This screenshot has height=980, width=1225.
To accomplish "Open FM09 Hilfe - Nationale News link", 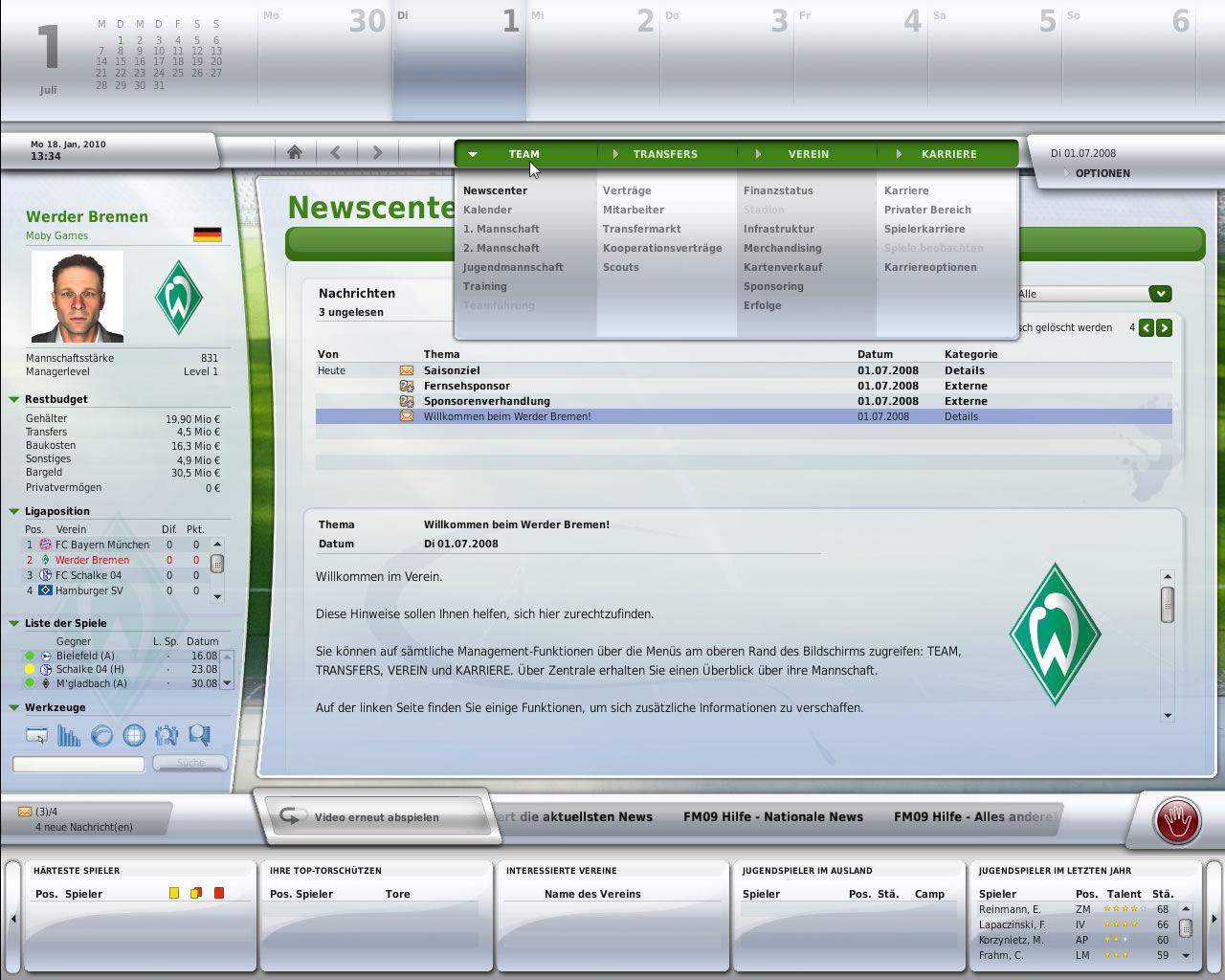I will click(773, 816).
